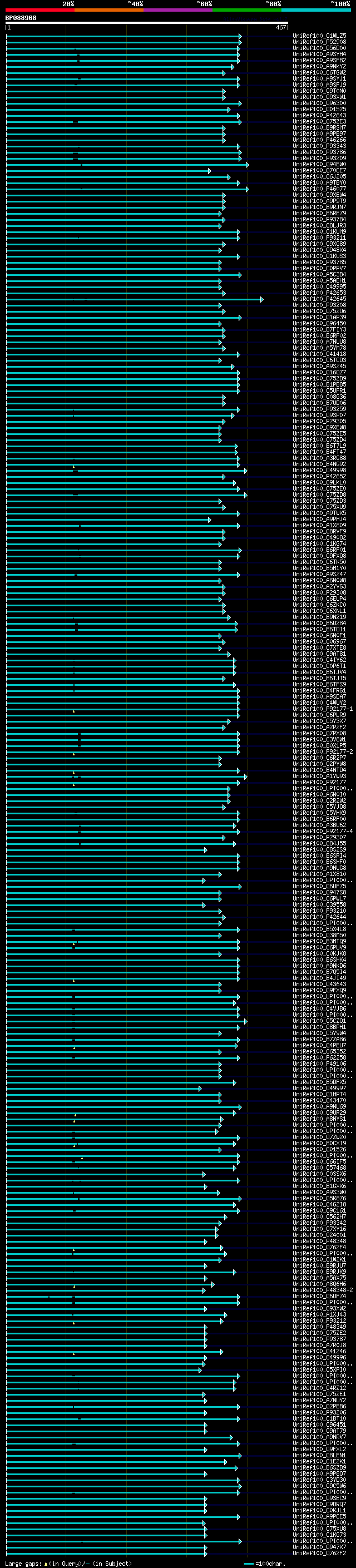This screenshot has height=1568, width=356.
Task: Click the long alignment arrow for UniRef100_P42645
Action: point(135,299)
